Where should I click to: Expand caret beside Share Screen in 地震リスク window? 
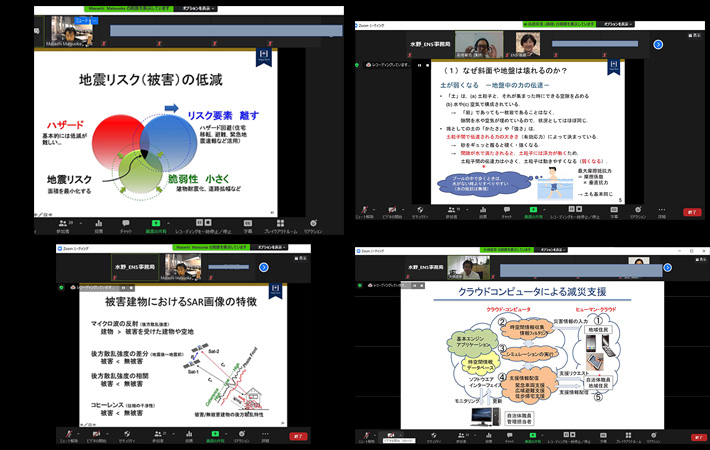pos(168,223)
